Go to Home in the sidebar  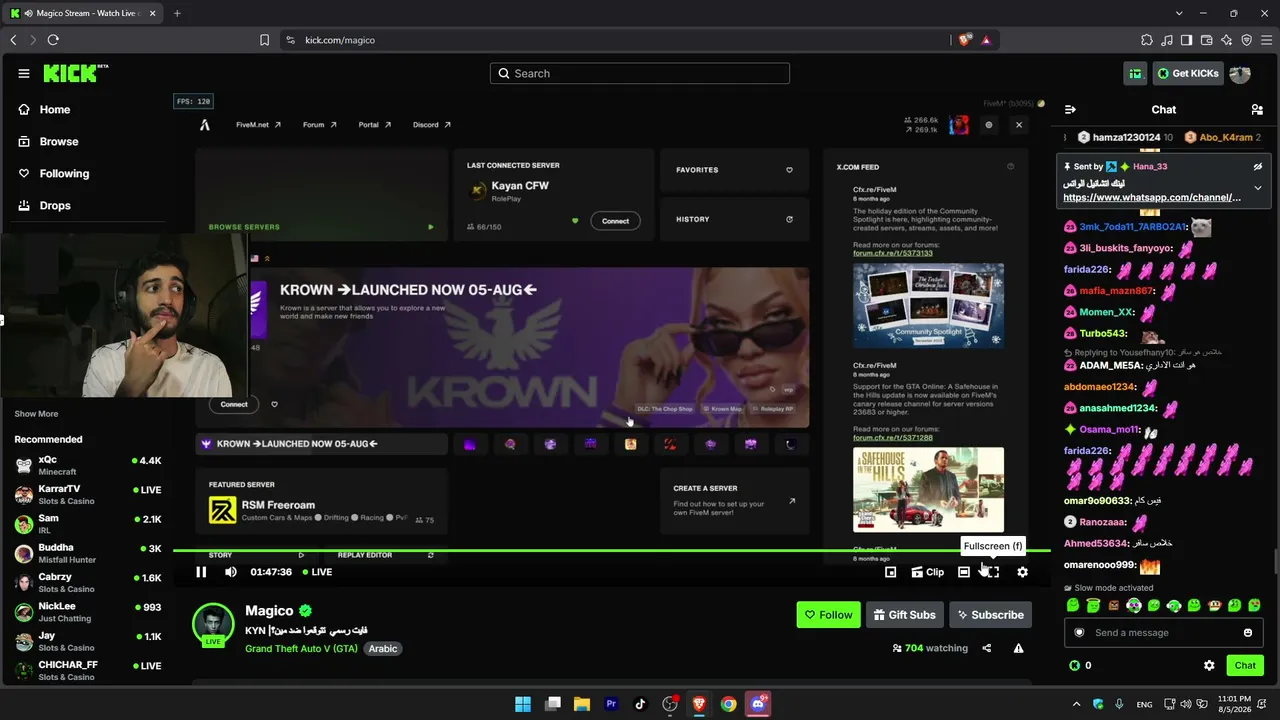[x=45, y=109]
